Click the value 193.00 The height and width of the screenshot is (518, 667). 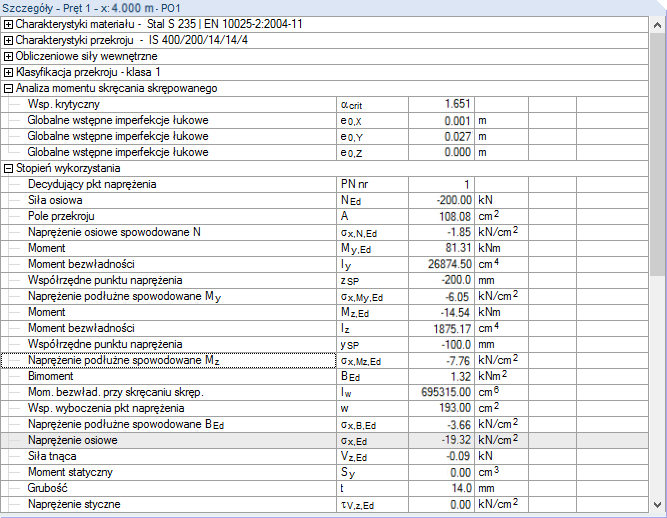(x=455, y=408)
